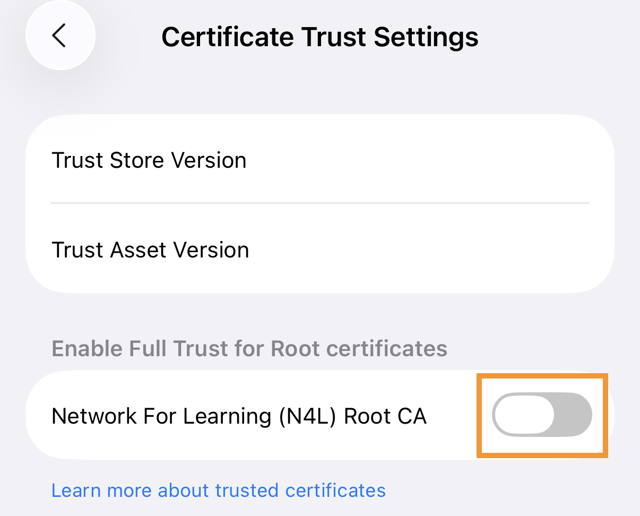640x516 pixels.
Task: Switch on the N4L root certificate trust
Action: [542, 415]
